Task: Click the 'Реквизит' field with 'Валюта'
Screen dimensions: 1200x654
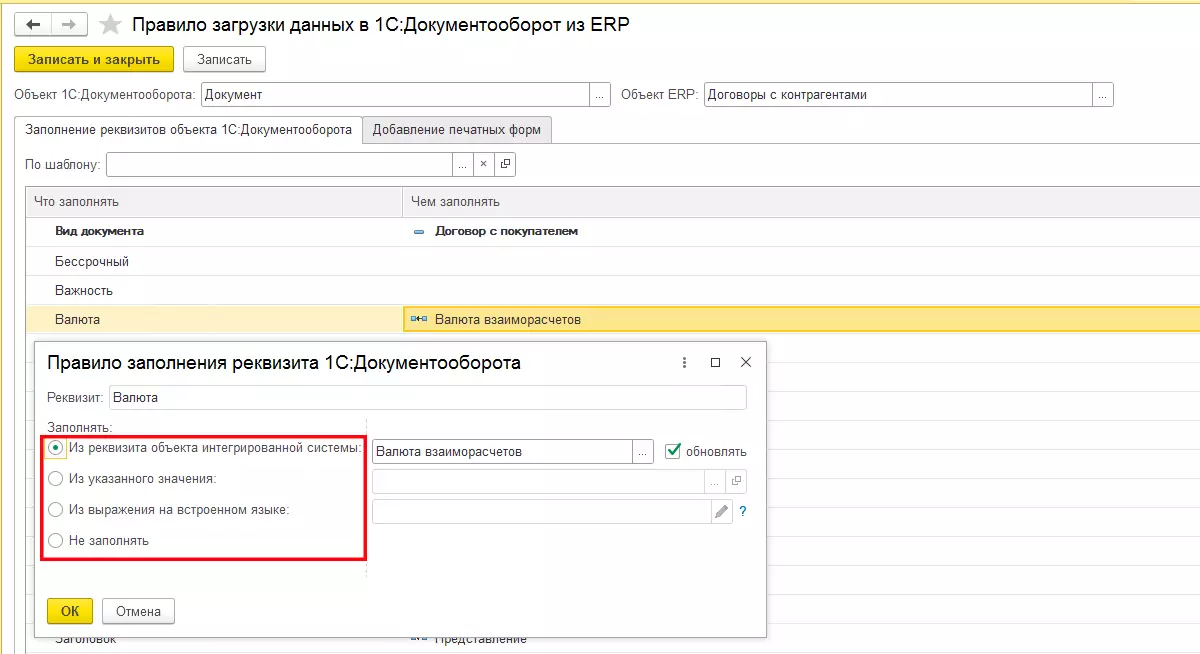Action: [x=427, y=397]
